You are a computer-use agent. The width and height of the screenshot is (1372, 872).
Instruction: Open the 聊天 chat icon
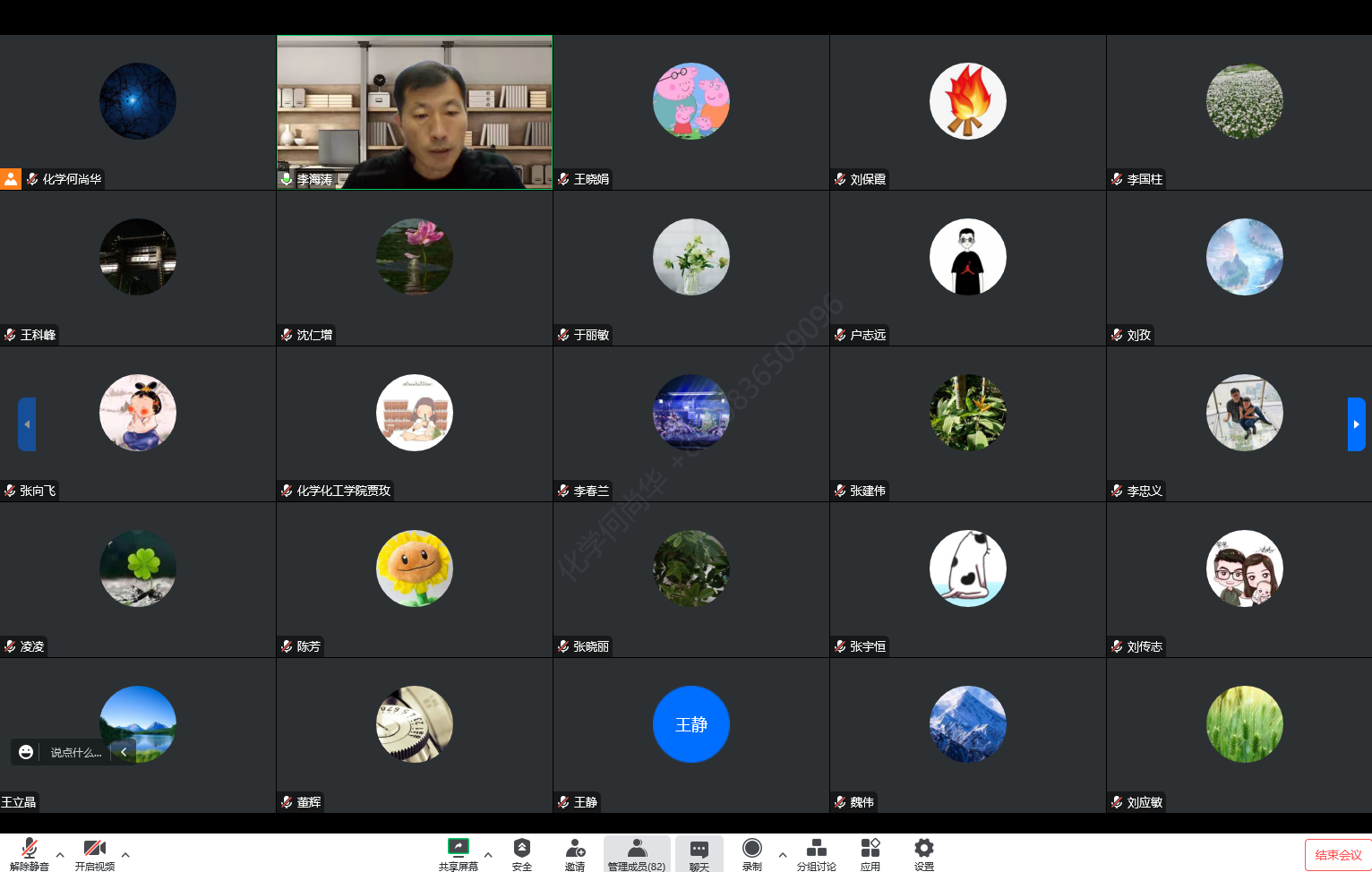point(699,853)
